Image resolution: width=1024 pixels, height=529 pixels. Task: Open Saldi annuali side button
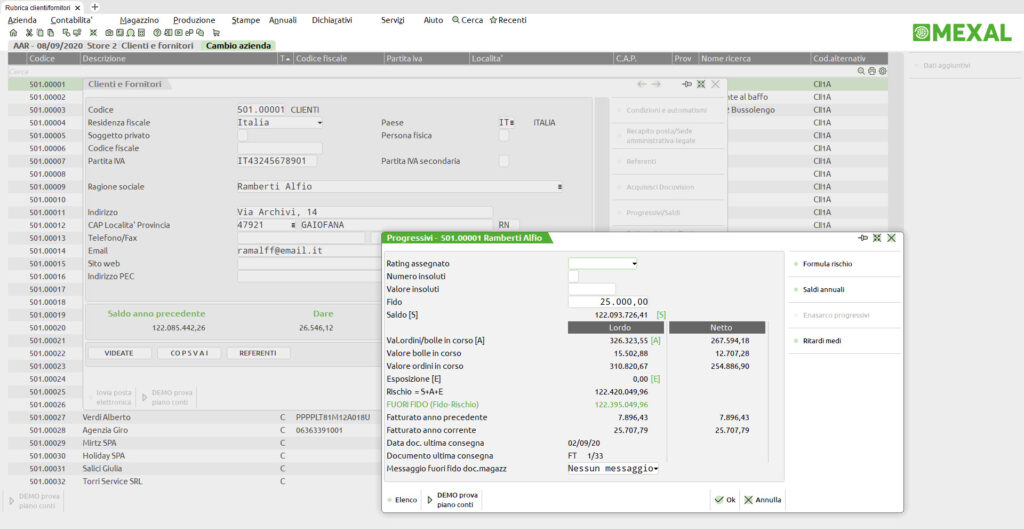(844, 290)
